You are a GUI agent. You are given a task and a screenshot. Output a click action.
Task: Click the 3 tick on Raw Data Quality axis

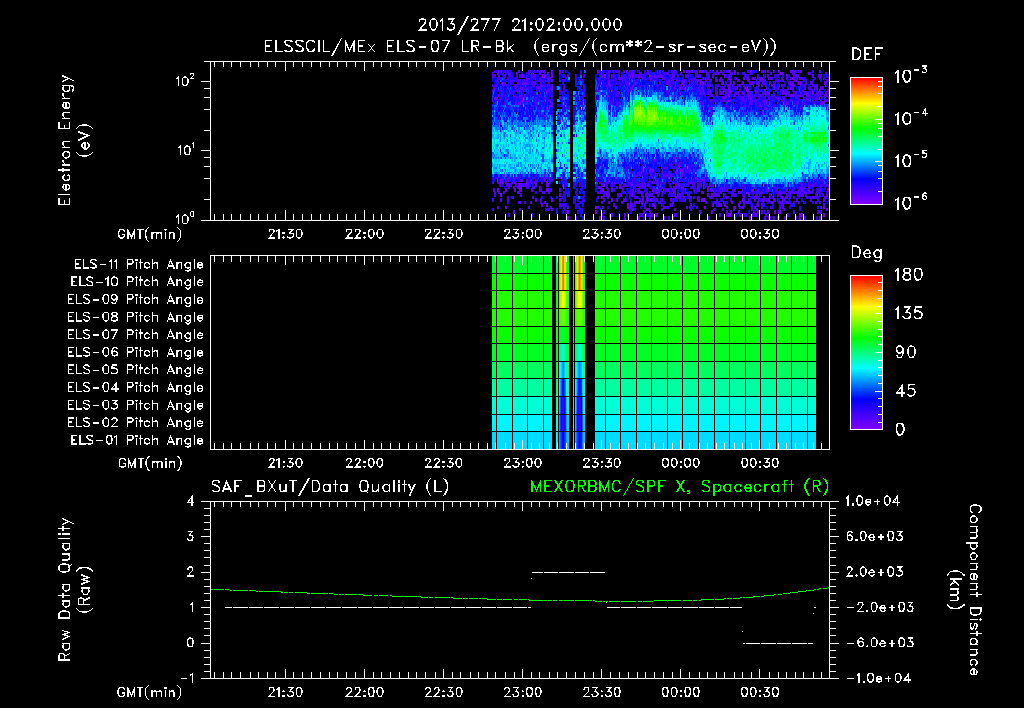(x=191, y=536)
